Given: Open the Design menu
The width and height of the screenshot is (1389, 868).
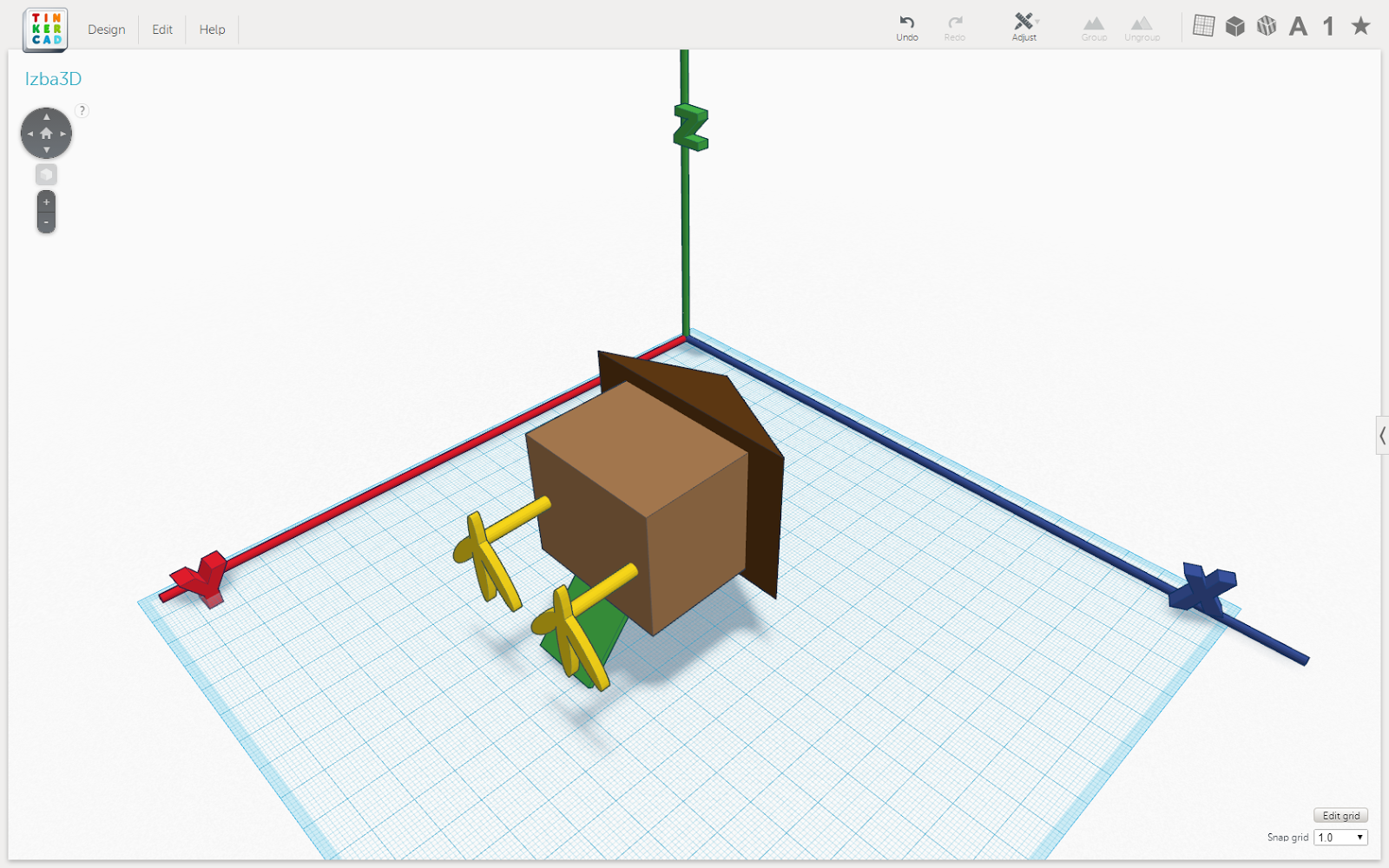Looking at the screenshot, I should point(107,30).
